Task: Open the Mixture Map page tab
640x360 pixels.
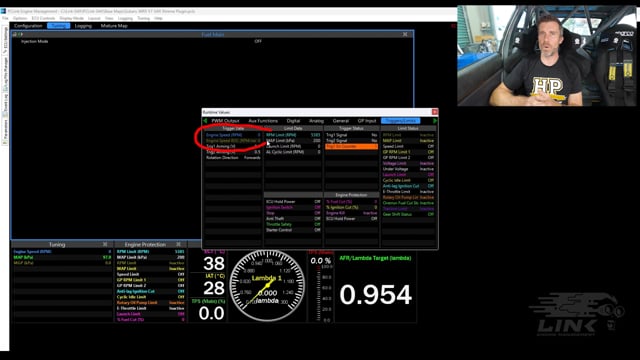Action: click(x=114, y=26)
